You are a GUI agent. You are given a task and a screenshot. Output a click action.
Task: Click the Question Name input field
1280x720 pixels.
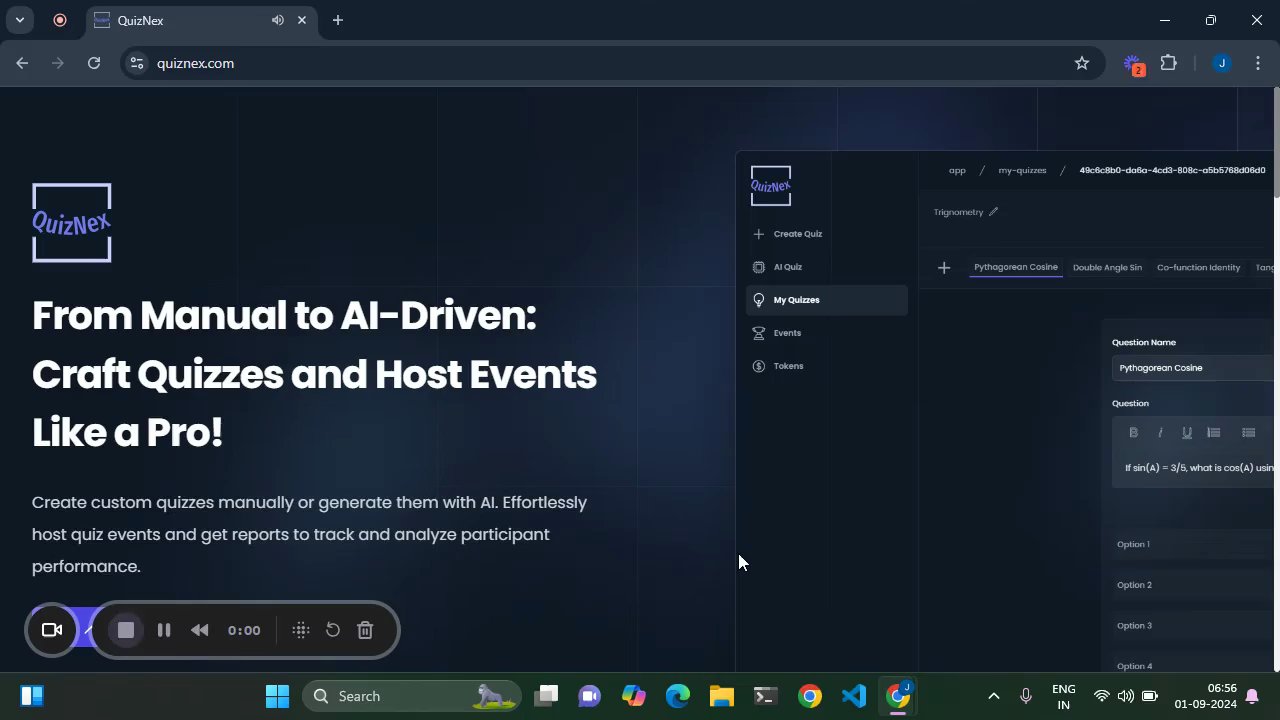click(x=1194, y=368)
